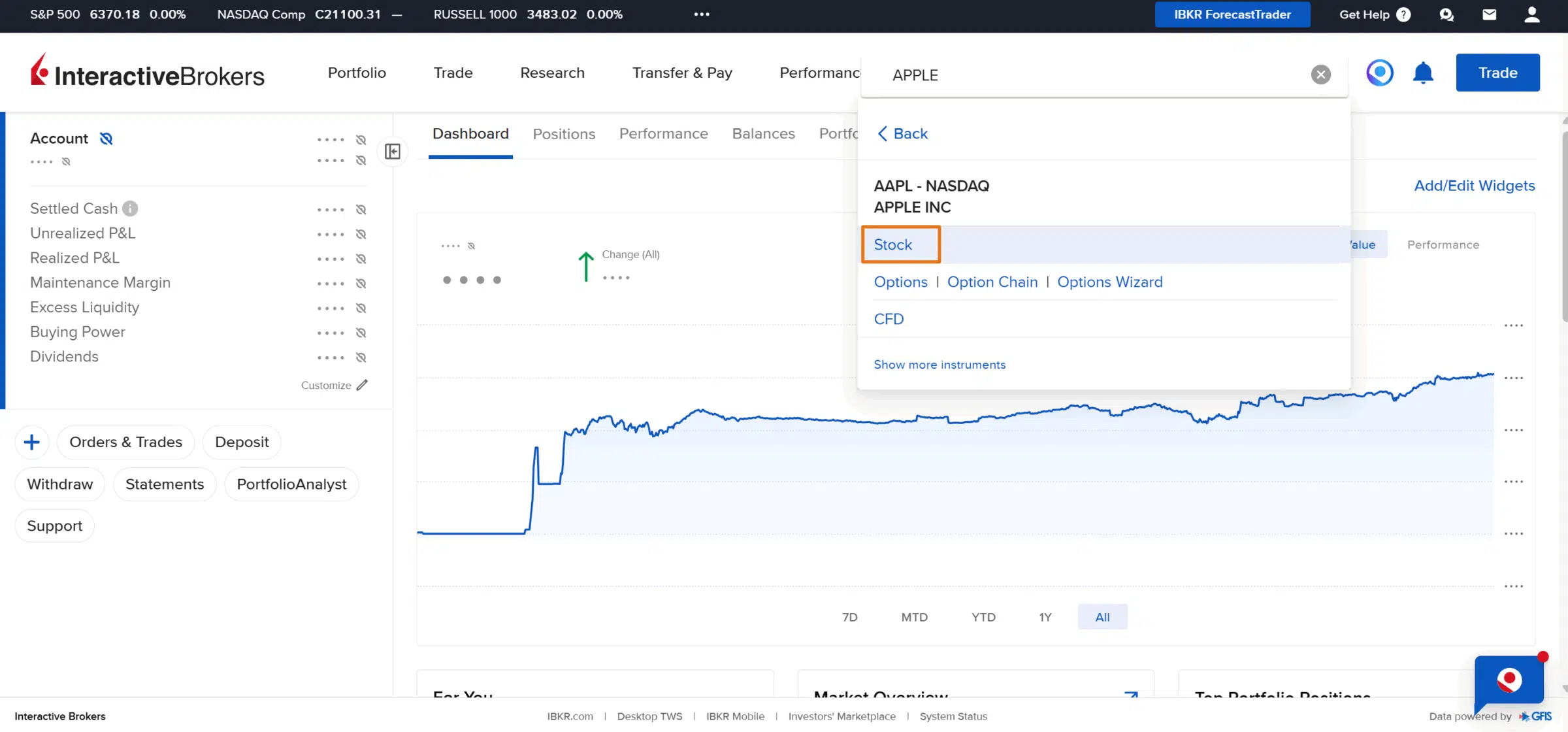Viewport: 1568px width, 732px height.
Task: Toggle Excess Liquidity value visibility
Action: [361, 308]
